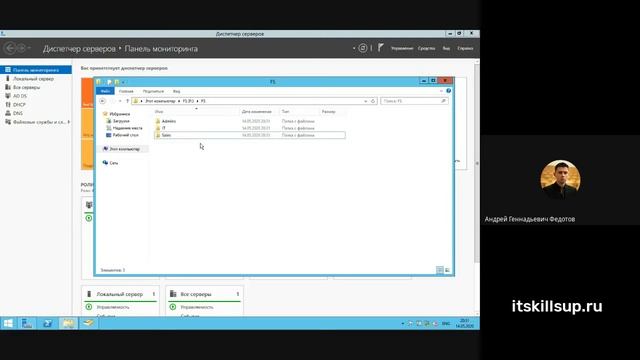Select the Sales folder row

pos(250,135)
